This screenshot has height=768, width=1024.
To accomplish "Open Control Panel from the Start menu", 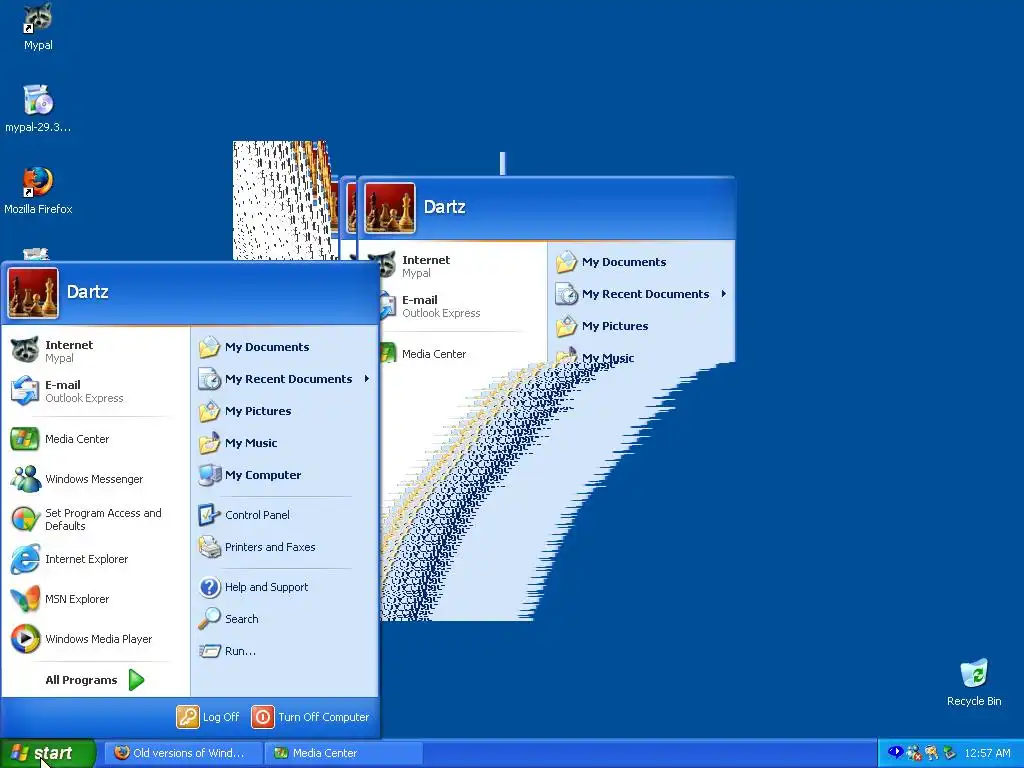I will coord(285,515).
